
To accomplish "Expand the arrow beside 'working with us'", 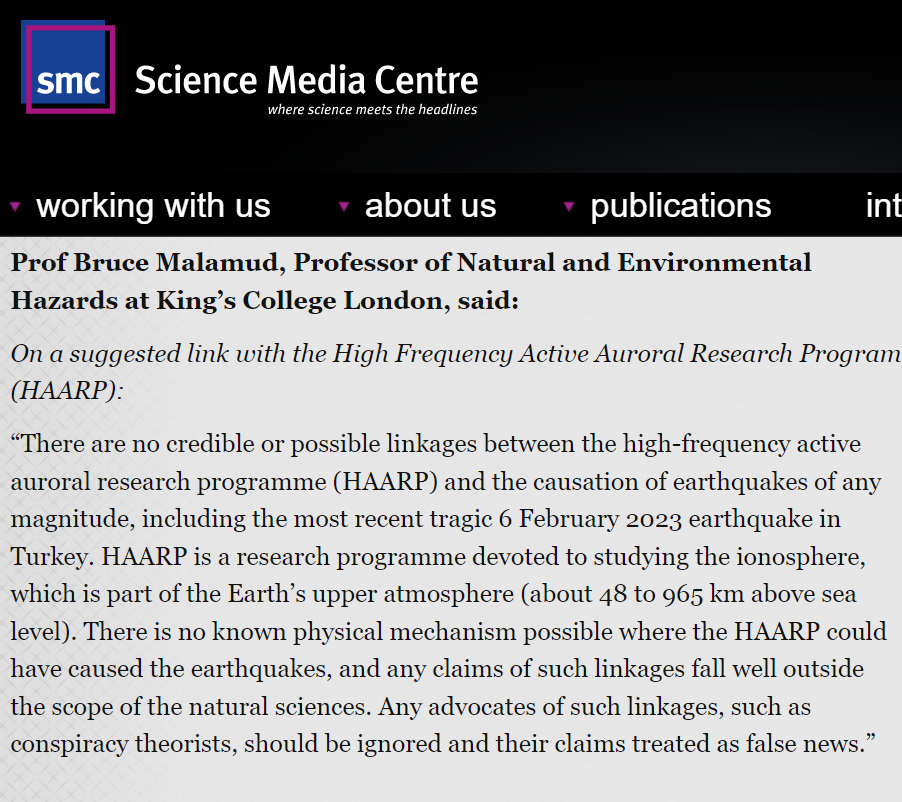I will (x=15, y=206).
